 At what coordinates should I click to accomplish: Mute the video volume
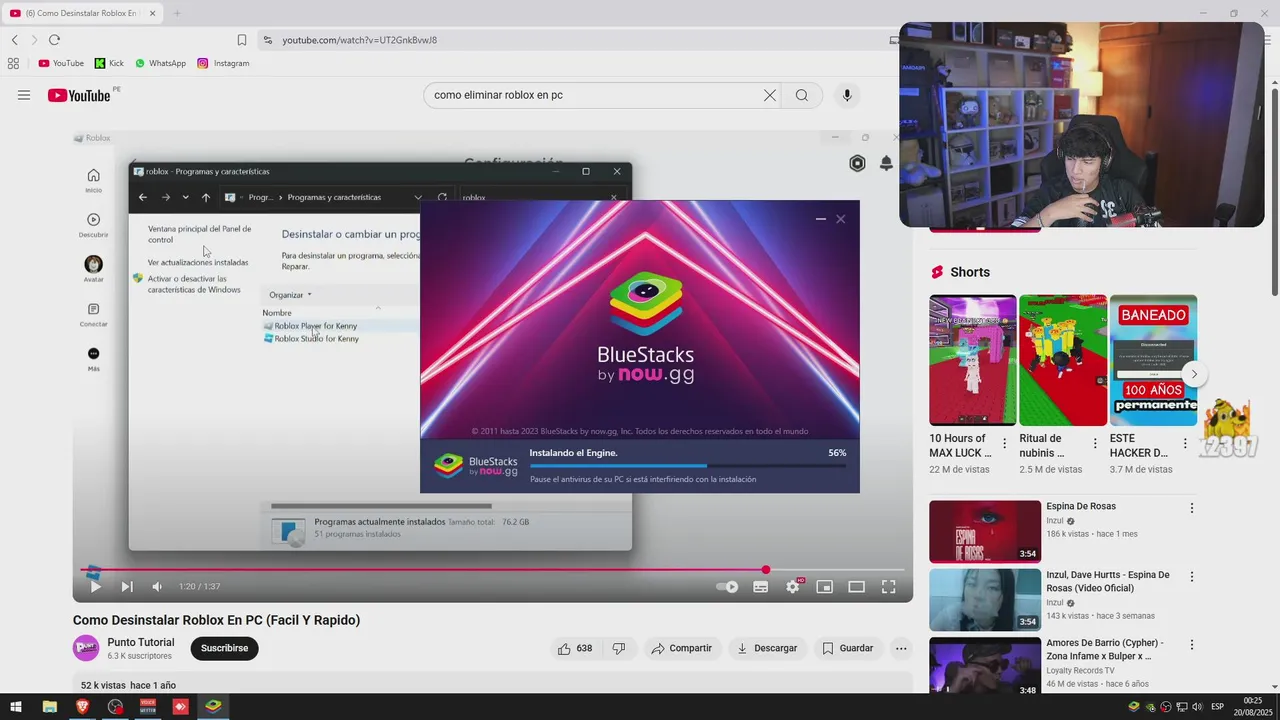(157, 587)
